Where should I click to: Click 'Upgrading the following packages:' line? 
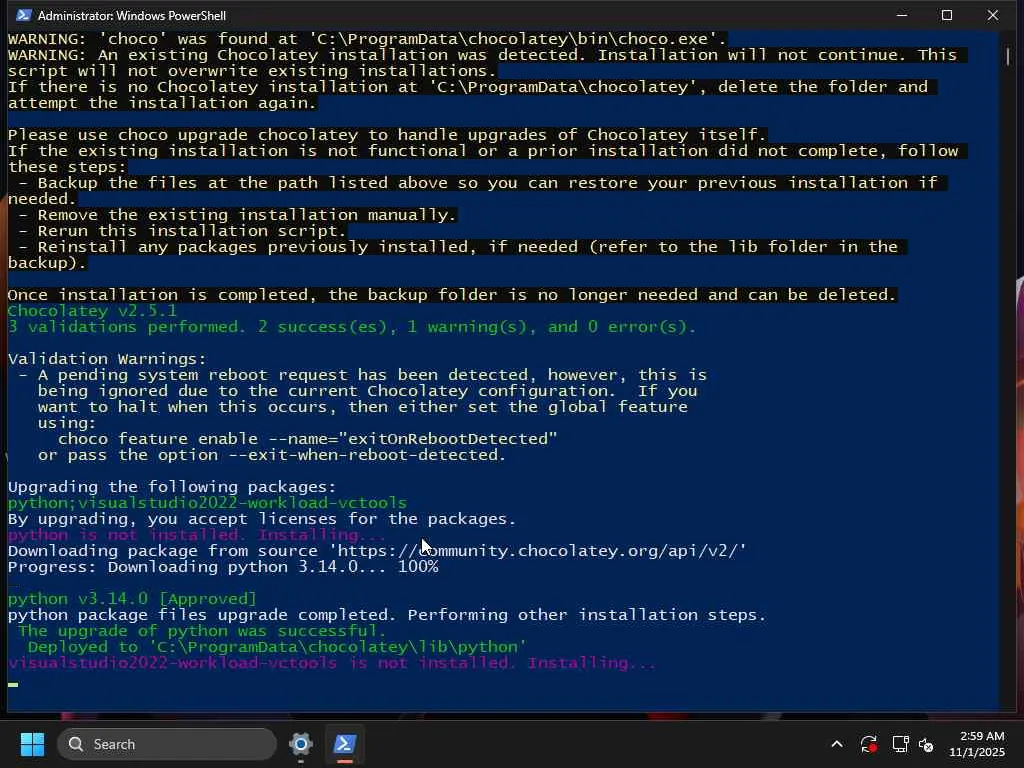172,487
